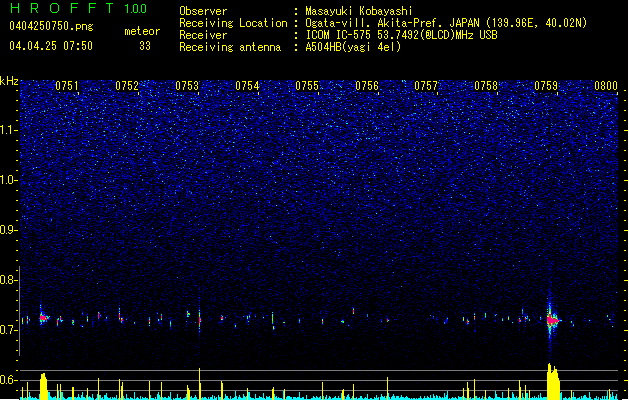This screenshot has height=400, width=629.
Task: Click the 0755 time marker label
Action: click(307, 86)
